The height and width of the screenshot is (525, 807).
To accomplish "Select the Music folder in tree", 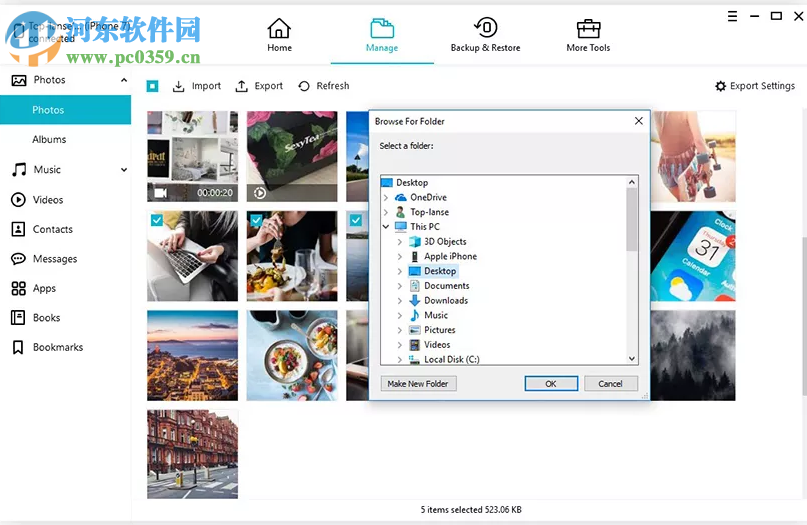I will (x=436, y=316).
